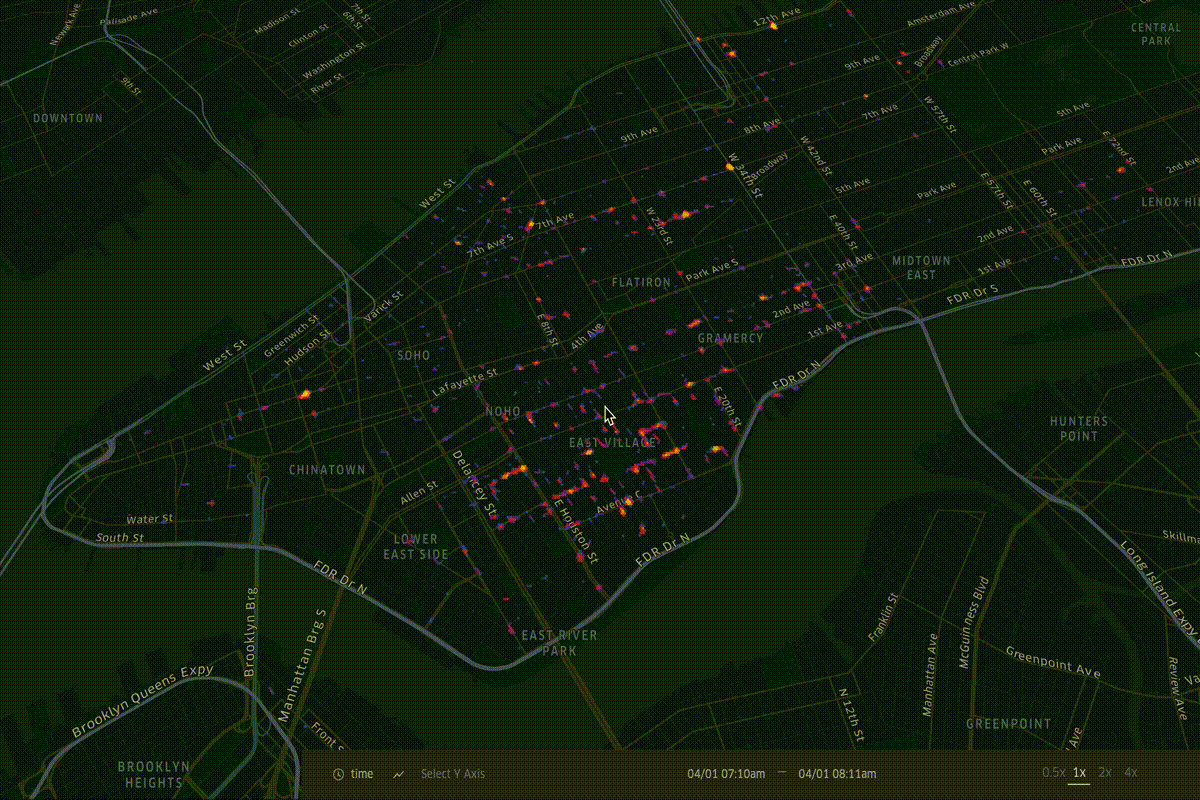Click the Gramercy neighborhood label

click(x=730, y=338)
